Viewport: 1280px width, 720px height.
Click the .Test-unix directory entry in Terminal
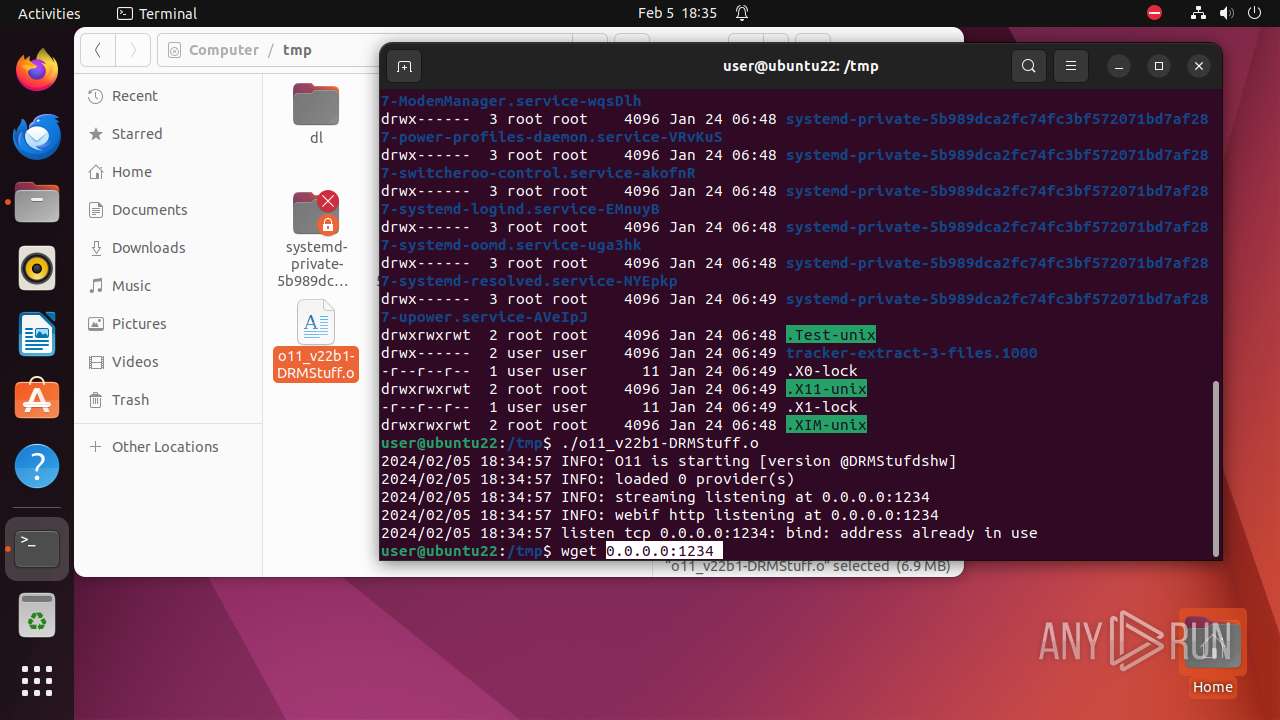click(831, 335)
